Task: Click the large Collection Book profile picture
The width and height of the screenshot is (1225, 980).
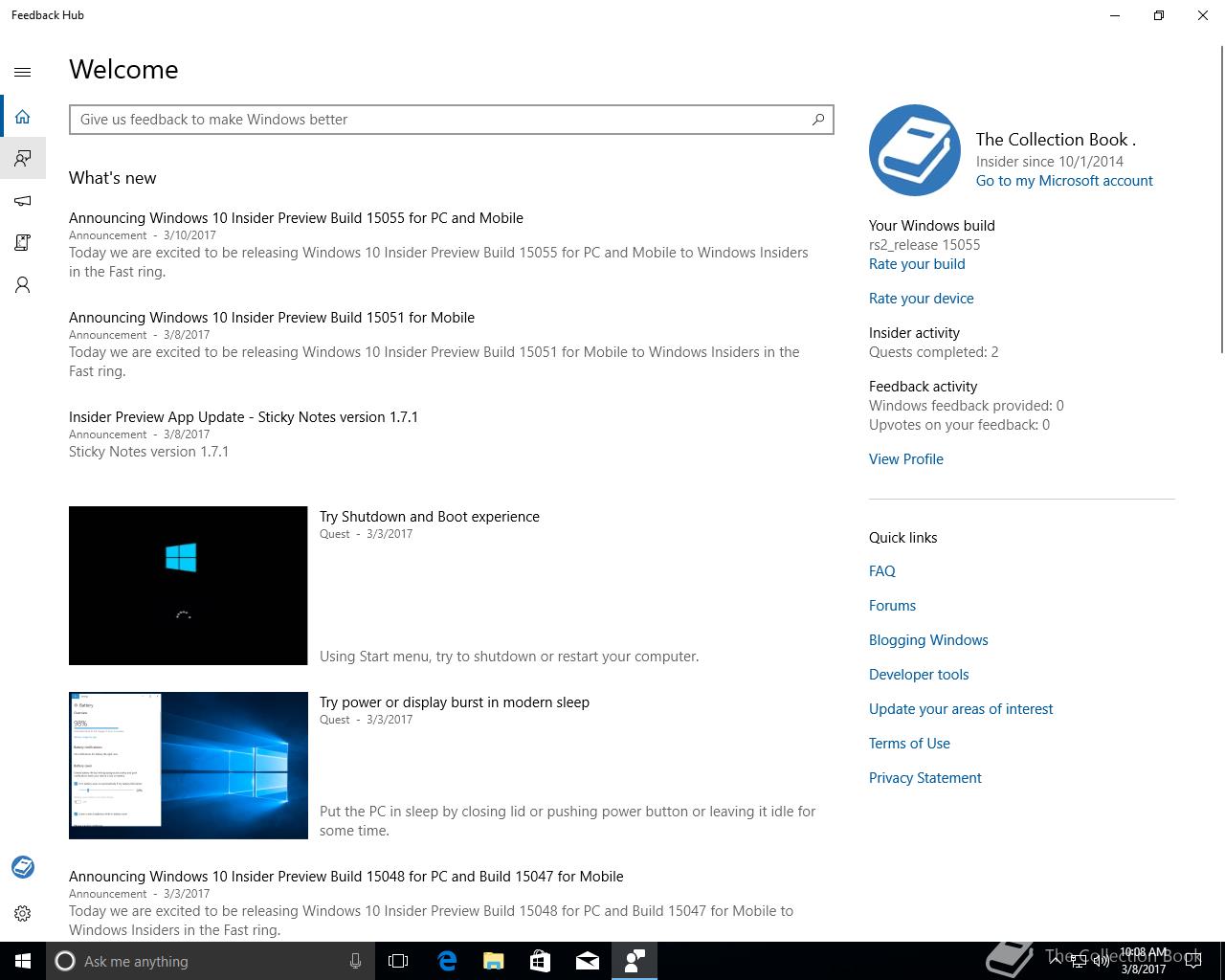Action: point(915,150)
